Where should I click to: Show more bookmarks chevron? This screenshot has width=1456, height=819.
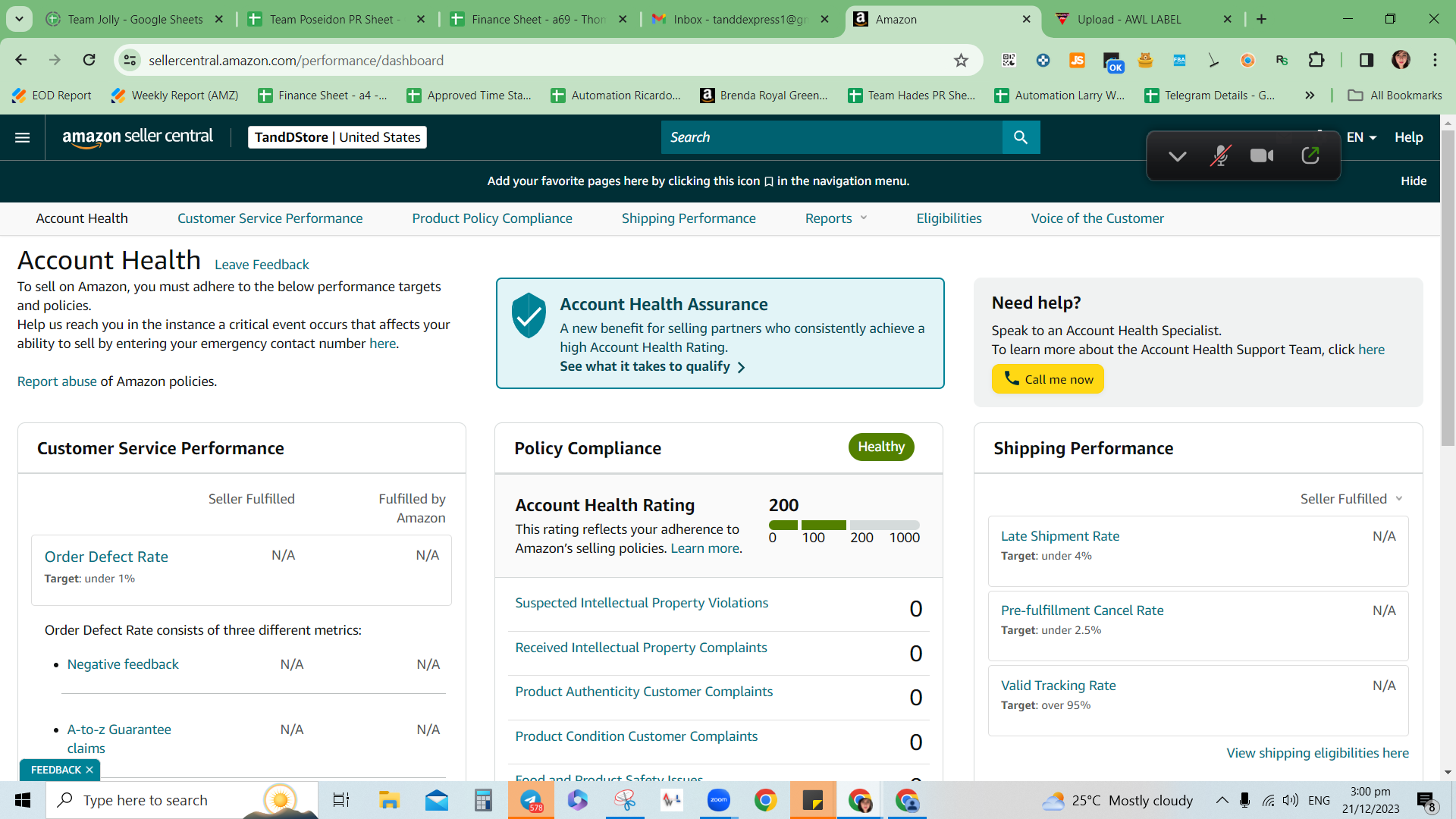(x=1310, y=96)
